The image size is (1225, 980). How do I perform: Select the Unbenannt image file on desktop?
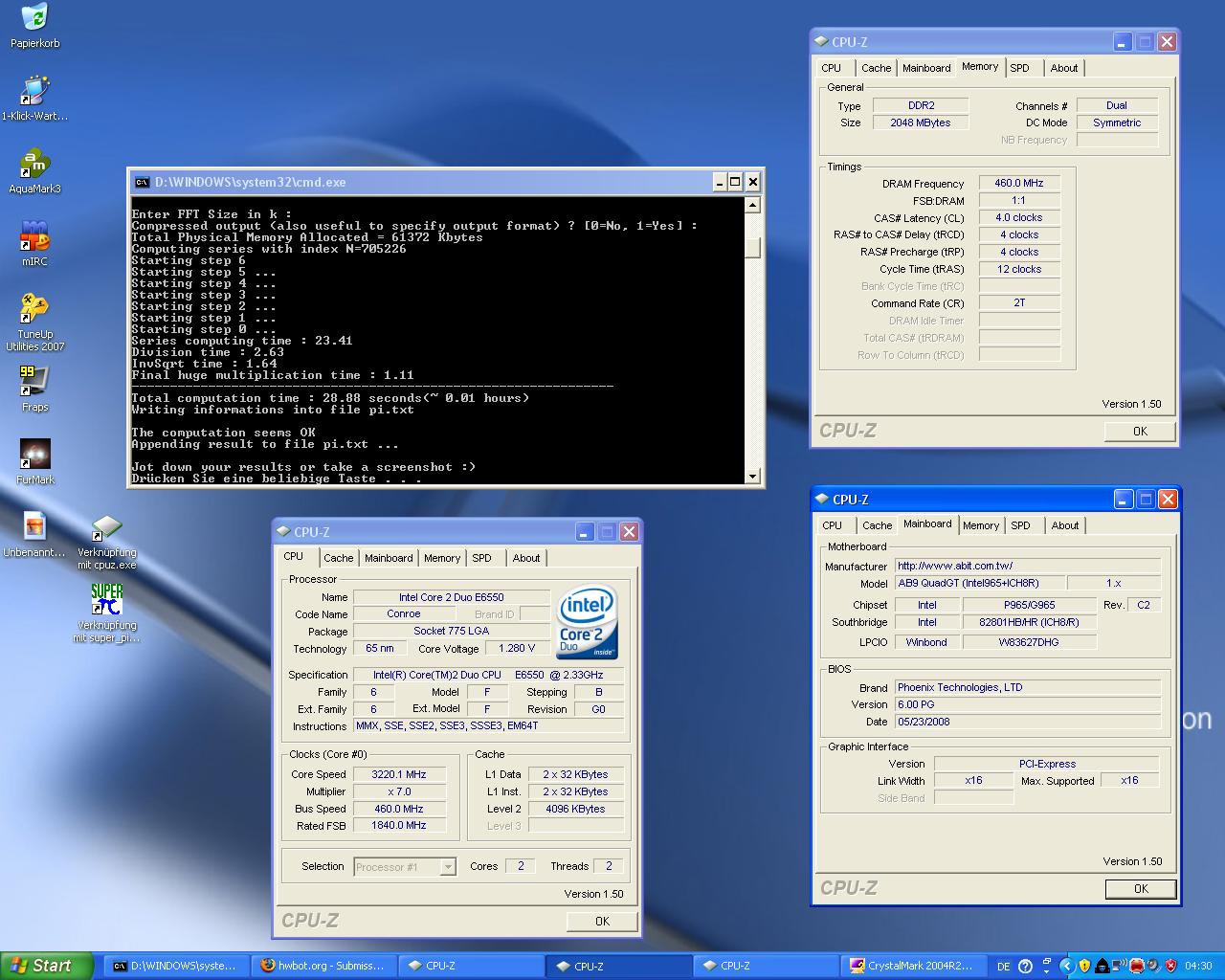pyautogui.click(x=34, y=526)
